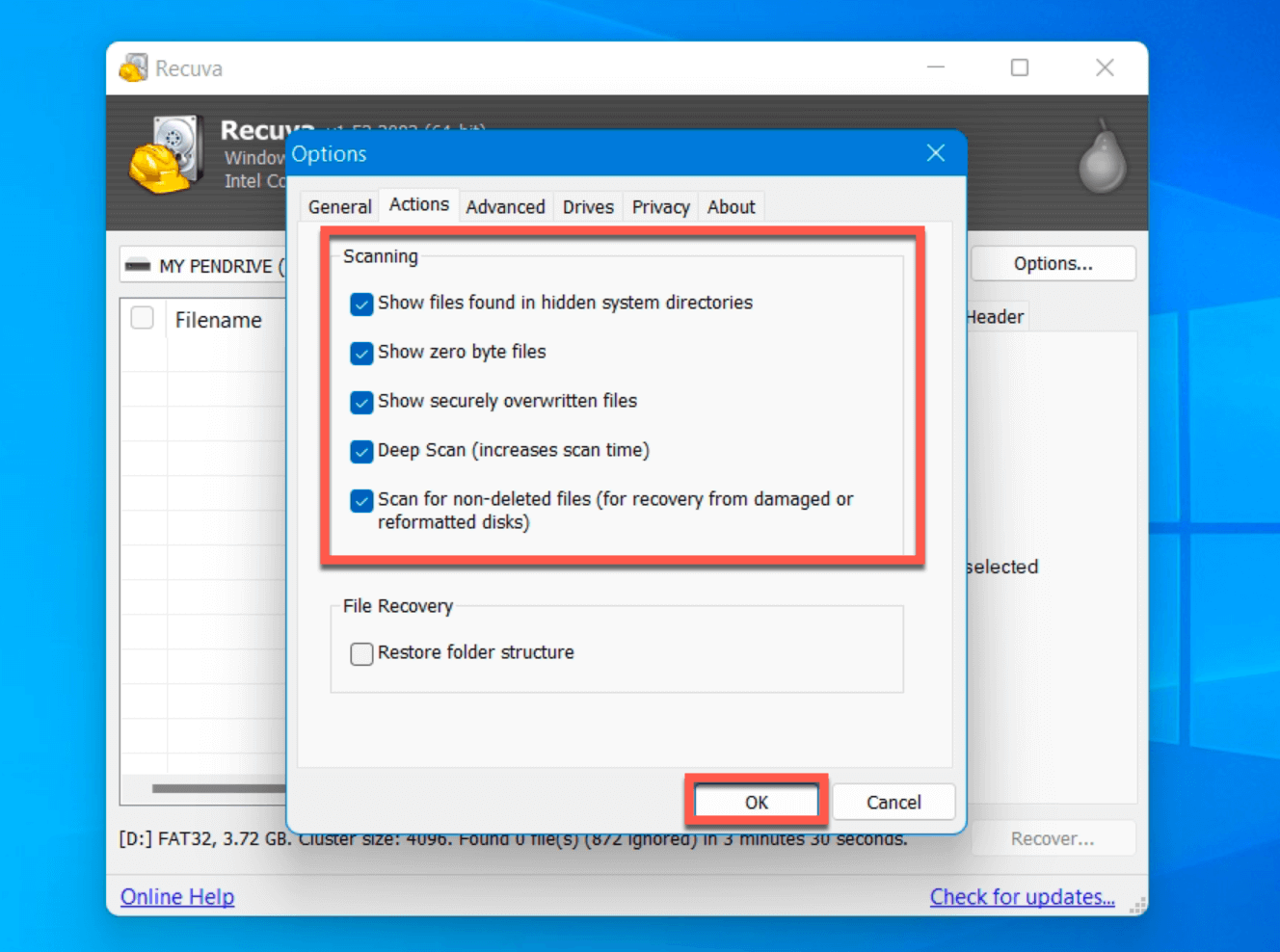Image resolution: width=1280 pixels, height=952 pixels.
Task: Open the Online Help link
Action: 177,897
